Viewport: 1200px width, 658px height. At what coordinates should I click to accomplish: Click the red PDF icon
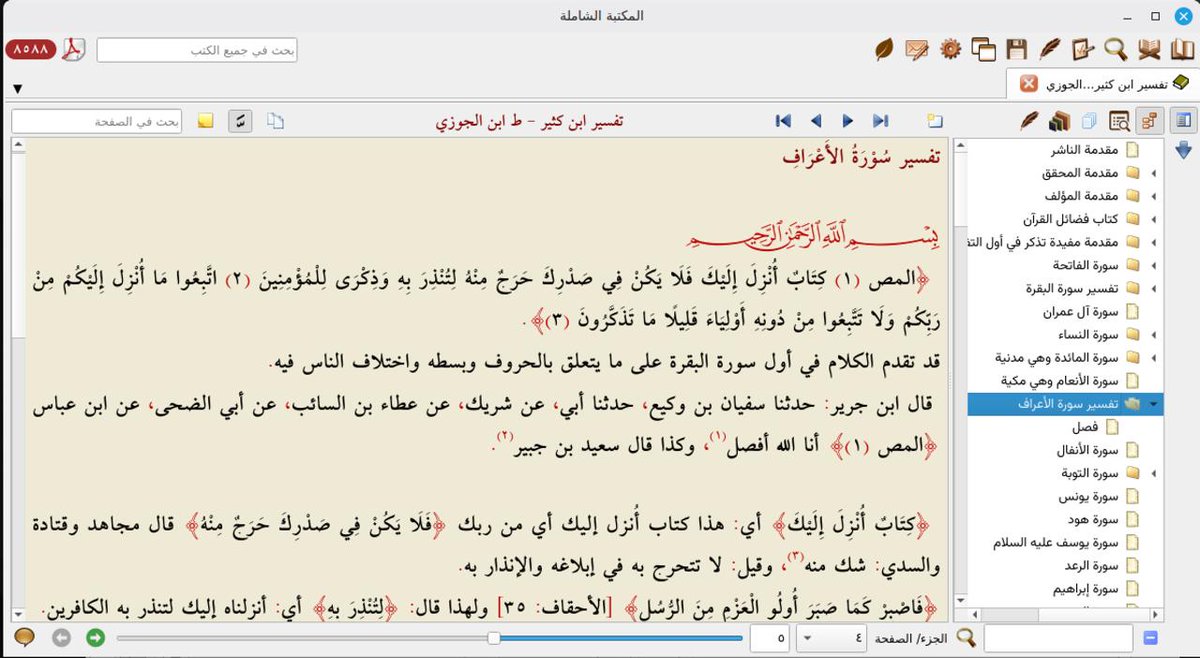pos(76,49)
